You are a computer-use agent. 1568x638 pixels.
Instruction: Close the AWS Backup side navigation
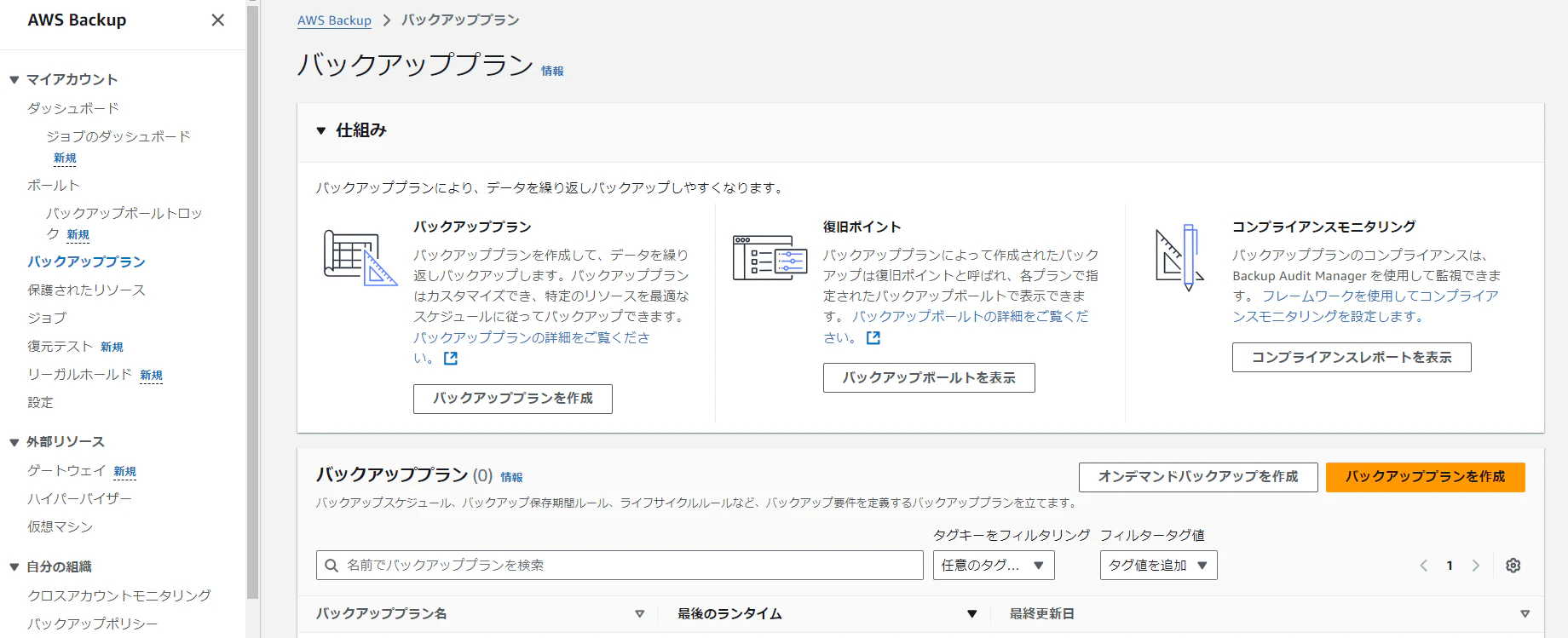(218, 20)
